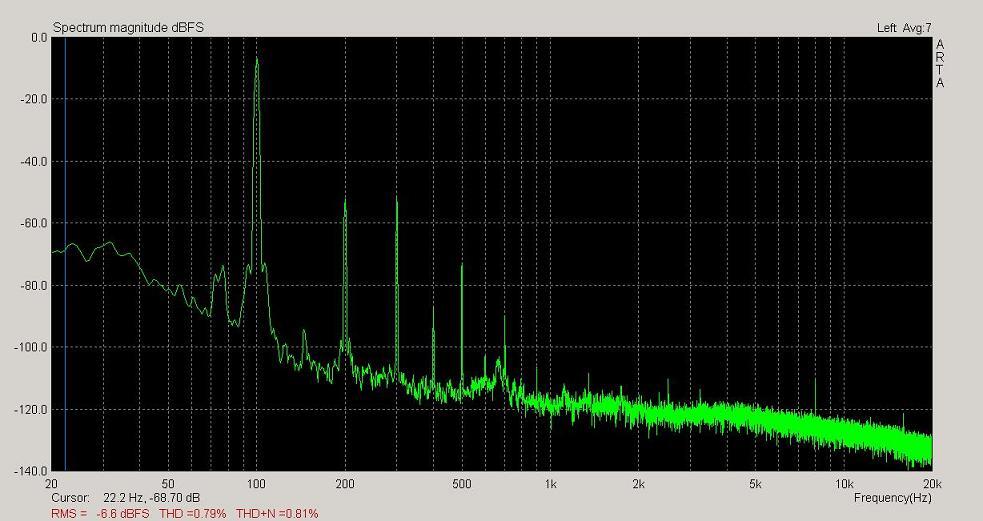Click the '1k' frequency axis label
This screenshot has height=521, width=983.
click(x=551, y=484)
